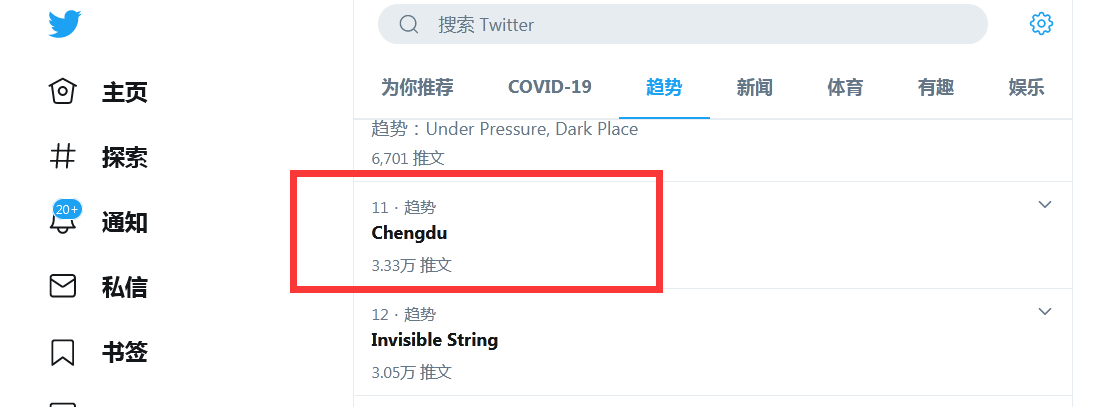Switch to the 为你推荐 tab
The height and width of the screenshot is (407, 1106).
(x=417, y=87)
